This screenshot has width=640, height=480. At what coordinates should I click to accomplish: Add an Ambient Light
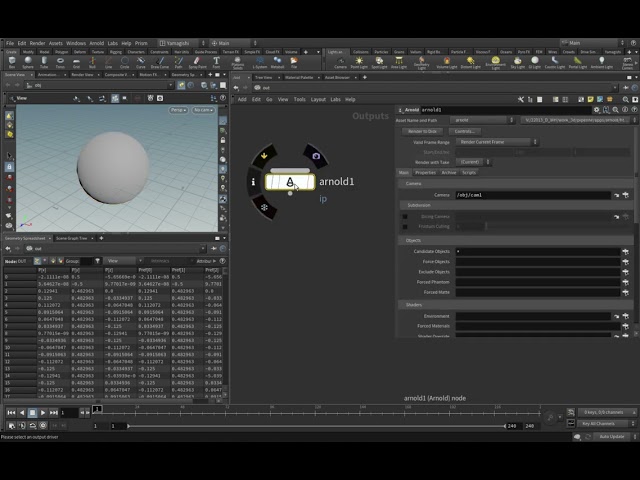point(602,62)
